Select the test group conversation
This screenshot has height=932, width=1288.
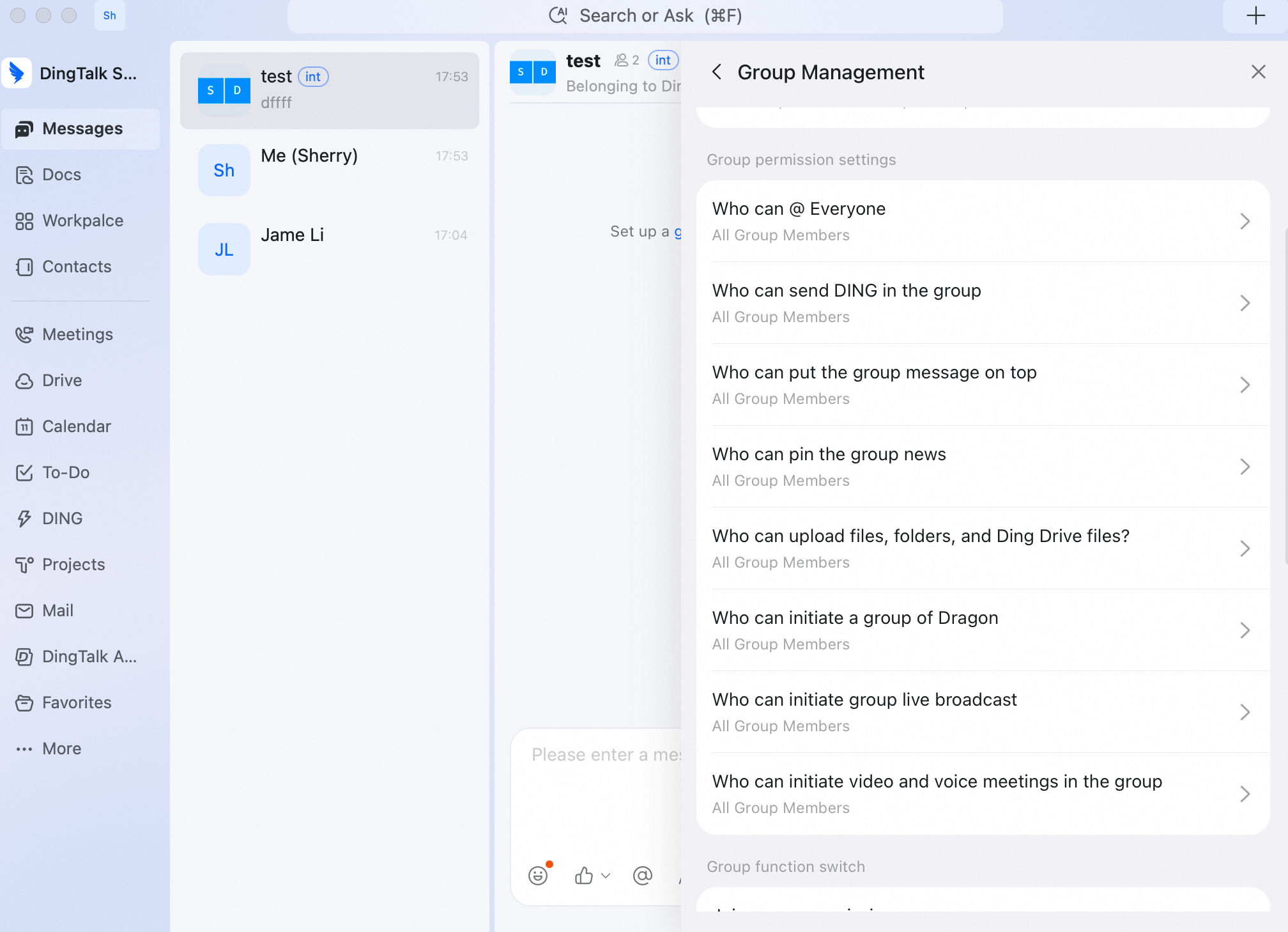(330, 90)
